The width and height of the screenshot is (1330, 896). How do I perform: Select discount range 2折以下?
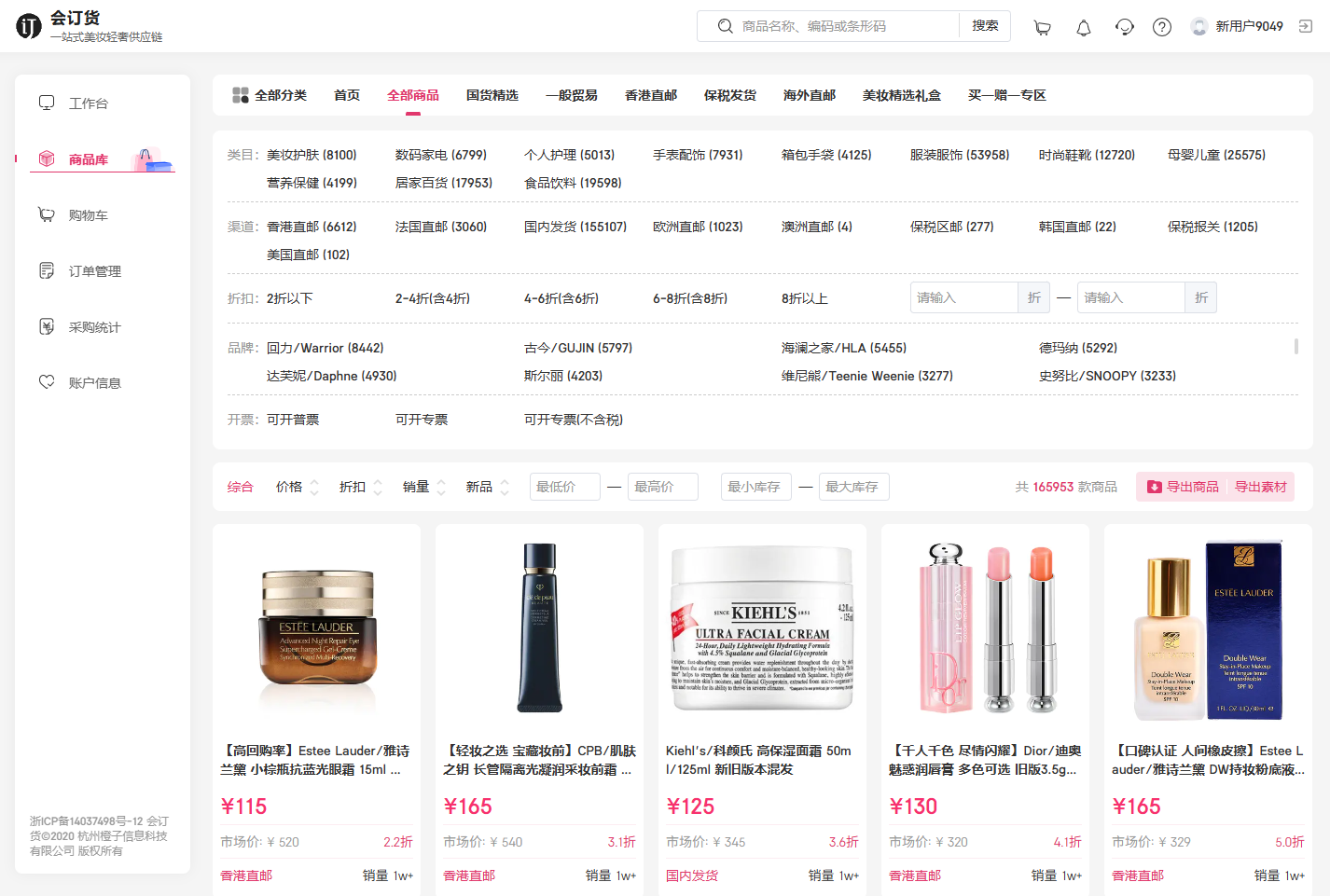(x=290, y=298)
